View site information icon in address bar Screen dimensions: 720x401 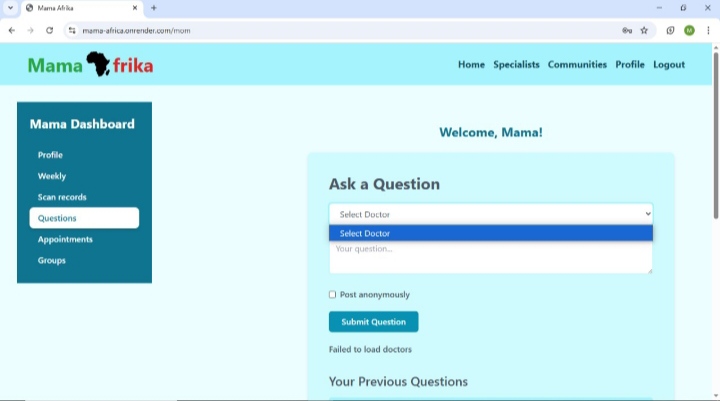(x=72, y=30)
